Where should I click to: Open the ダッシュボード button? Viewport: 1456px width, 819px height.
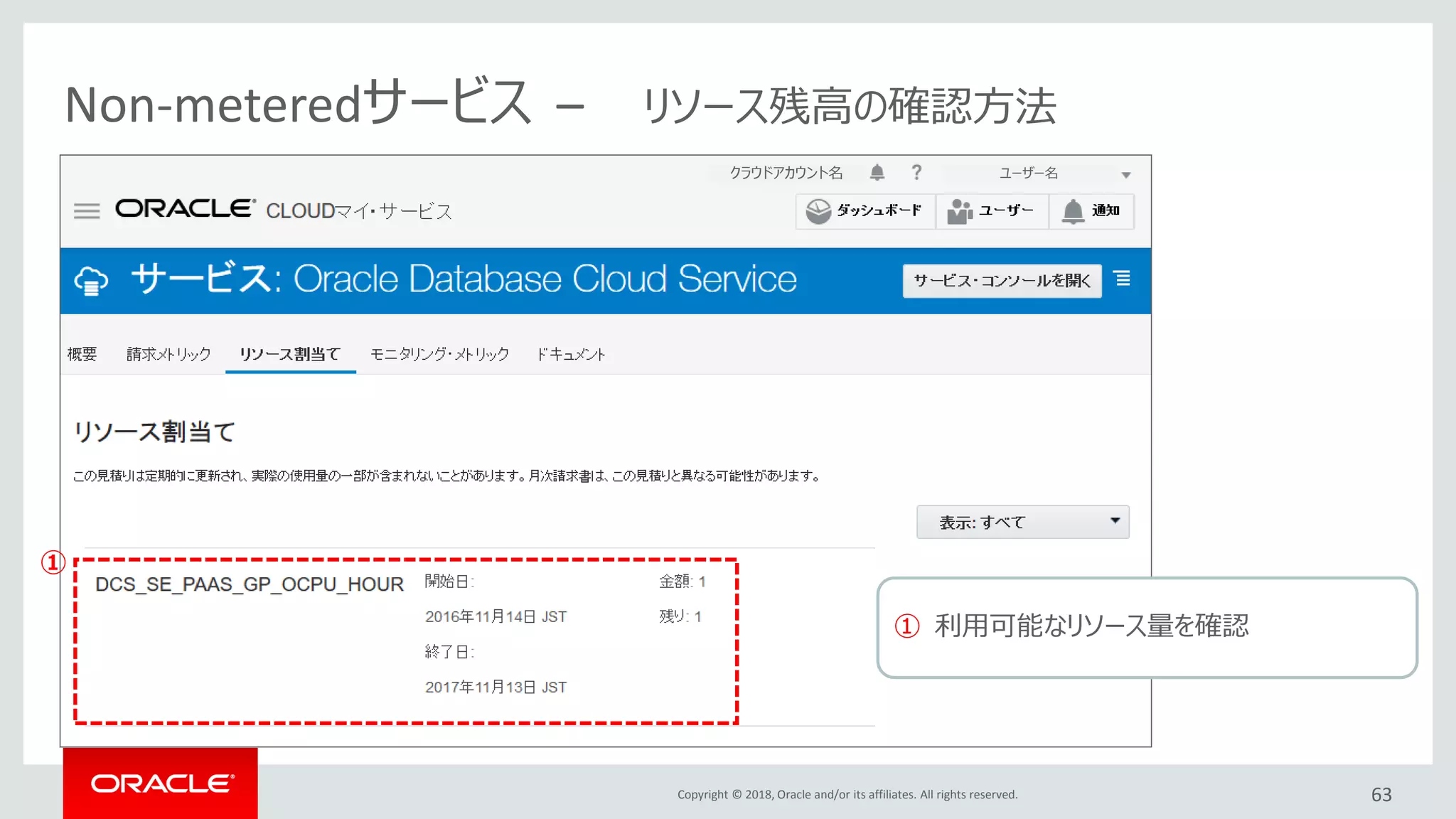pyautogui.click(x=865, y=211)
